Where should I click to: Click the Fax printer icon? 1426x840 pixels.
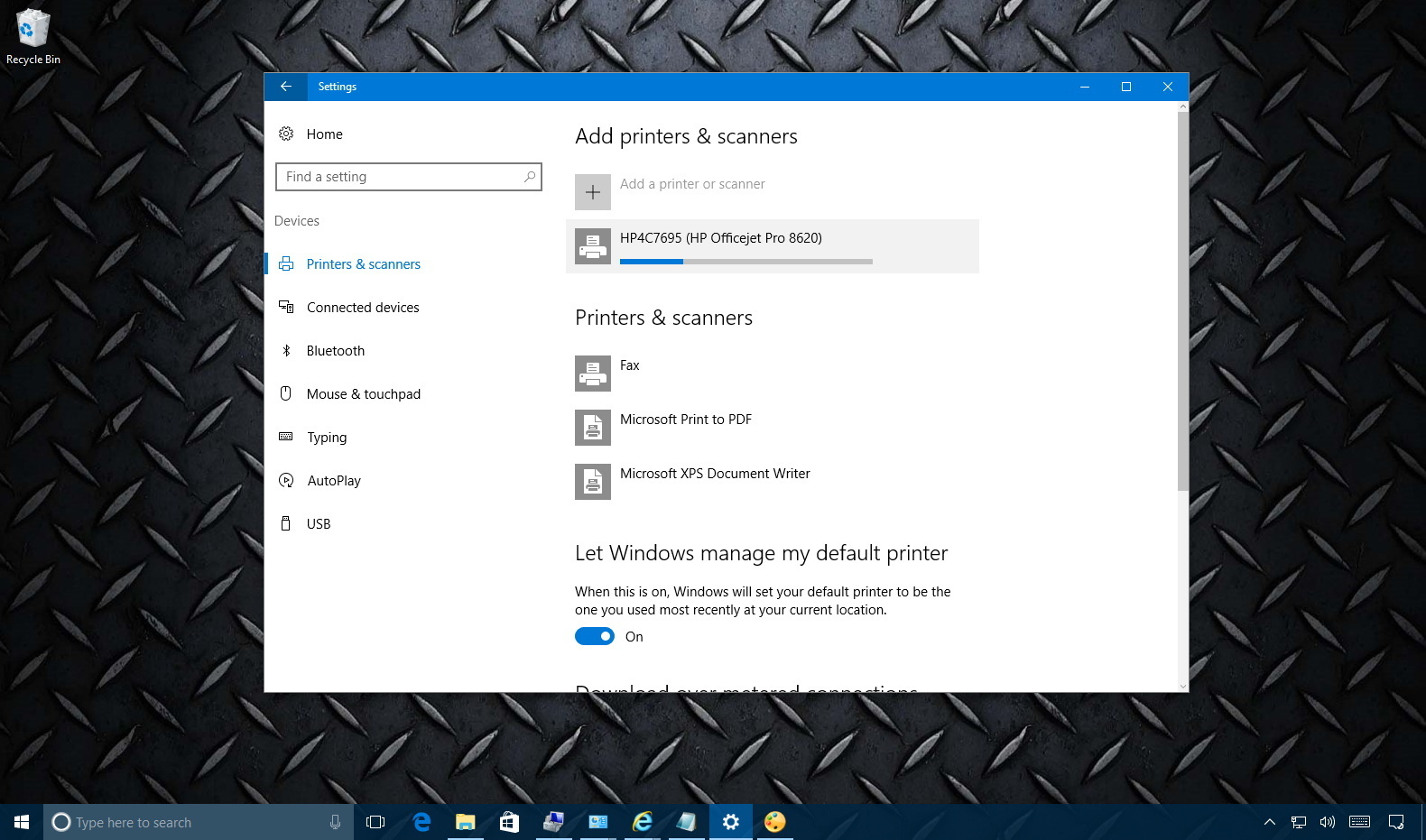593,374
